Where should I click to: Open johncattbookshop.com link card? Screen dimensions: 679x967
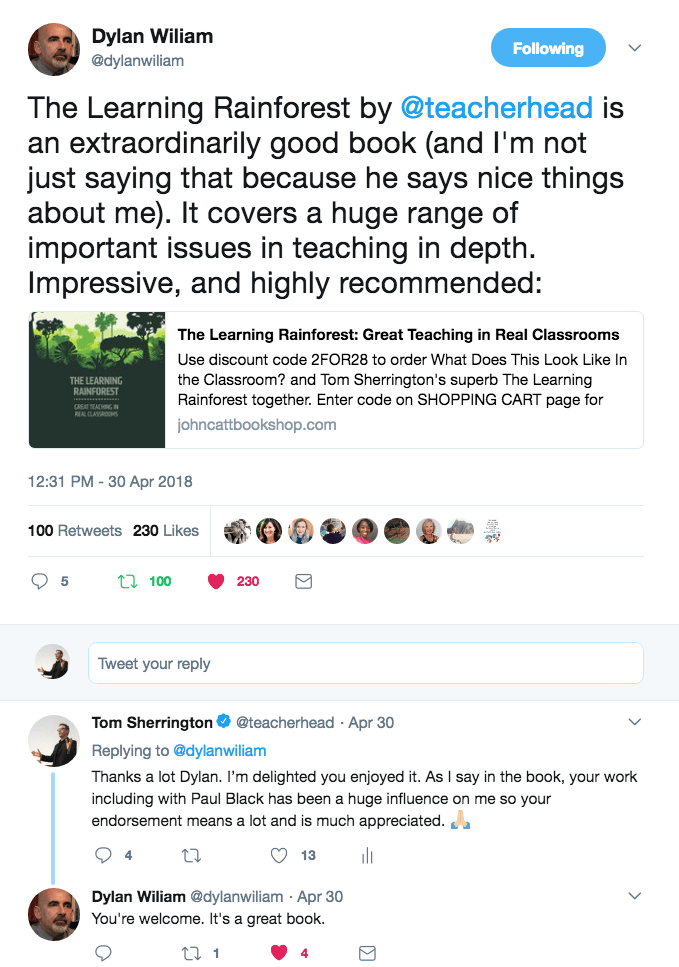(336, 380)
